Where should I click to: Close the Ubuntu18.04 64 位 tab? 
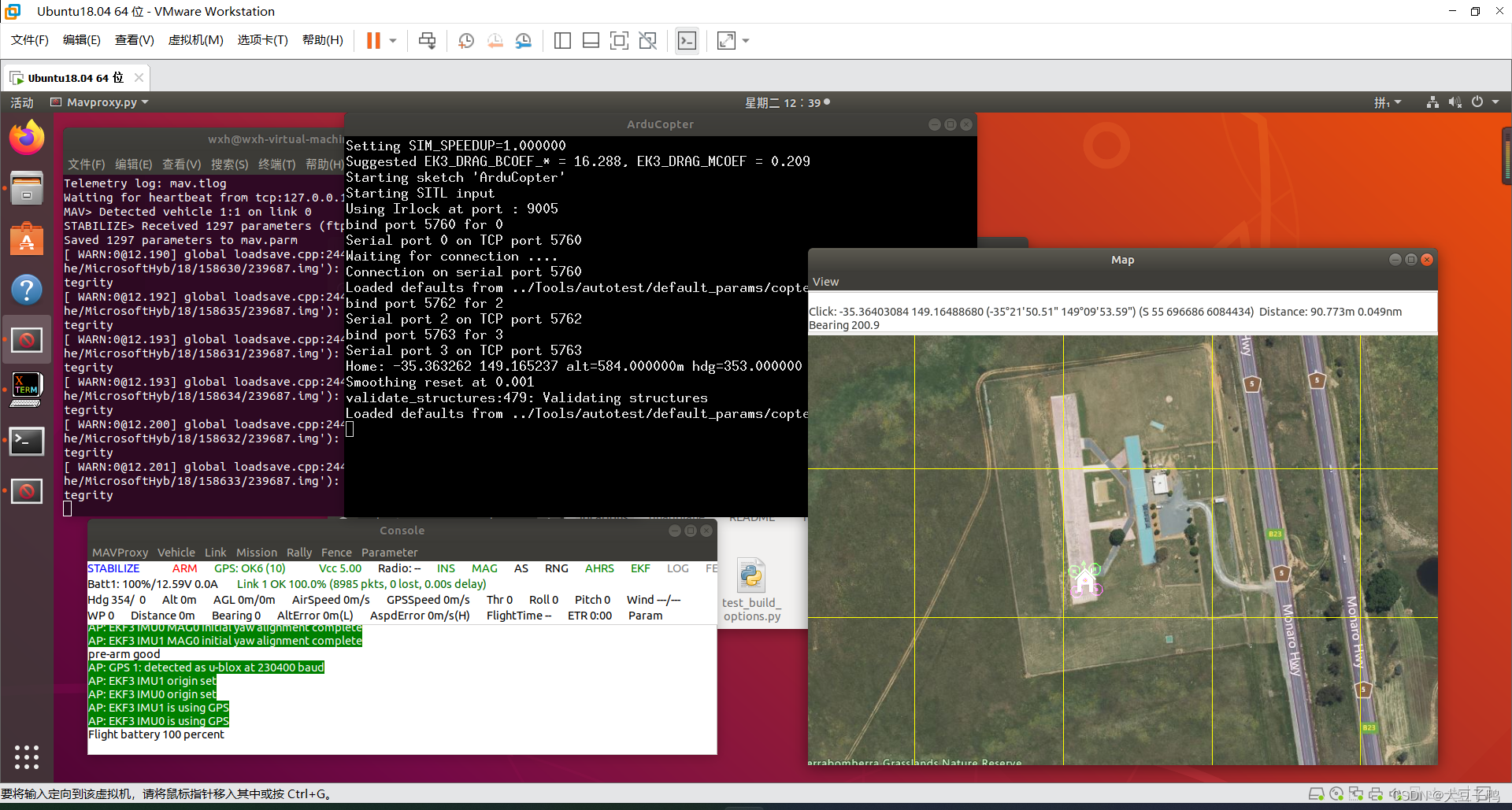pos(139,77)
